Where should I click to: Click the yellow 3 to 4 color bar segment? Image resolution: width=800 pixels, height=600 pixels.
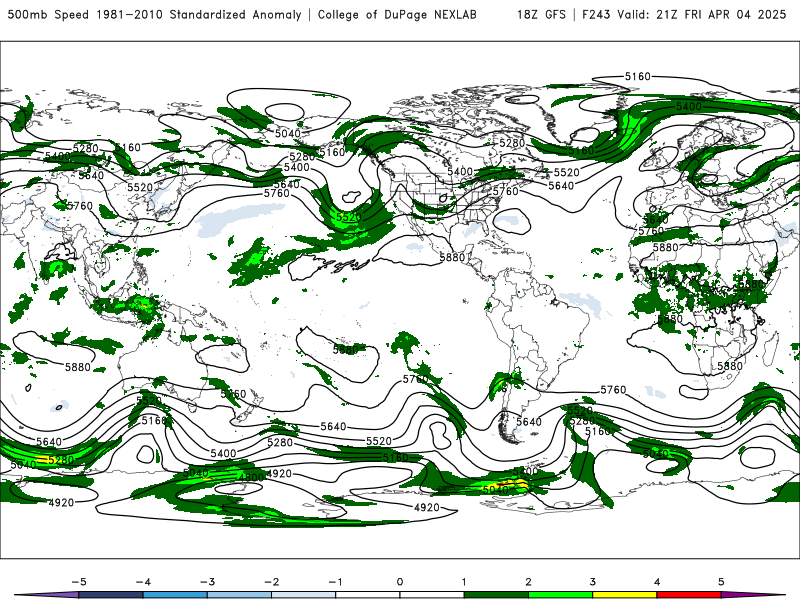tap(624, 595)
